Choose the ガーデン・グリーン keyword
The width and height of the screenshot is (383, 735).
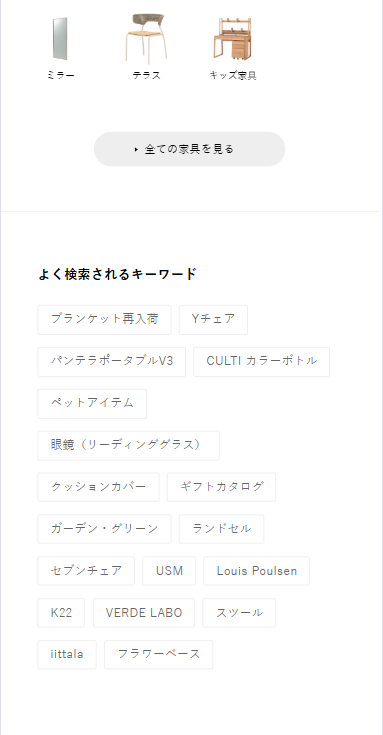pyautogui.click(x=105, y=529)
